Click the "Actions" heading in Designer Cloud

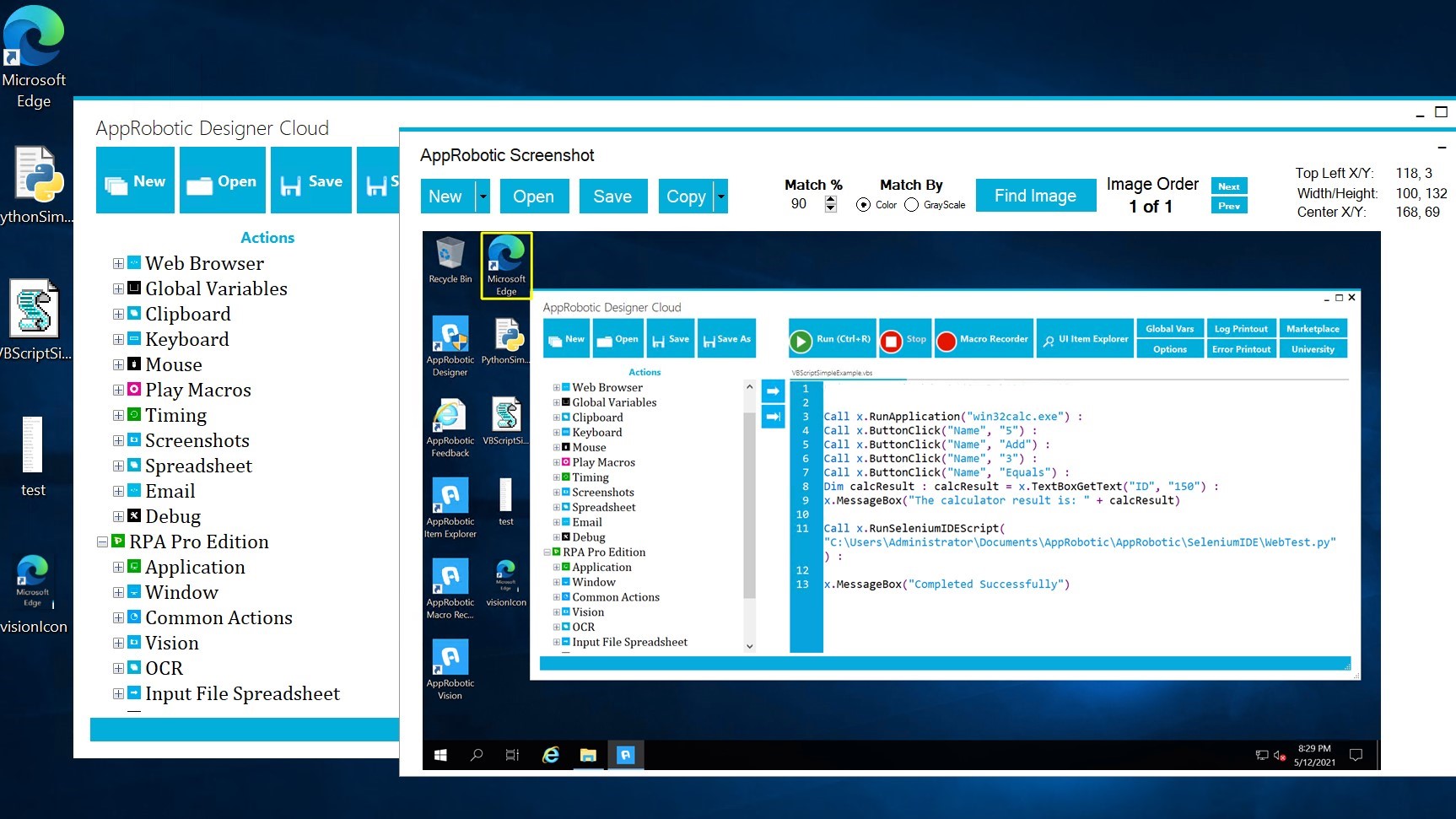pyautogui.click(x=267, y=238)
